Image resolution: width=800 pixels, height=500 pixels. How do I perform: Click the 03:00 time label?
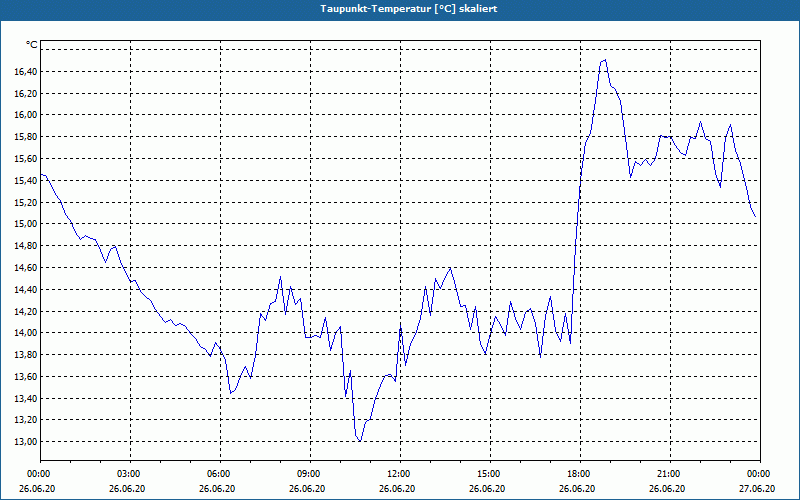(x=131, y=474)
